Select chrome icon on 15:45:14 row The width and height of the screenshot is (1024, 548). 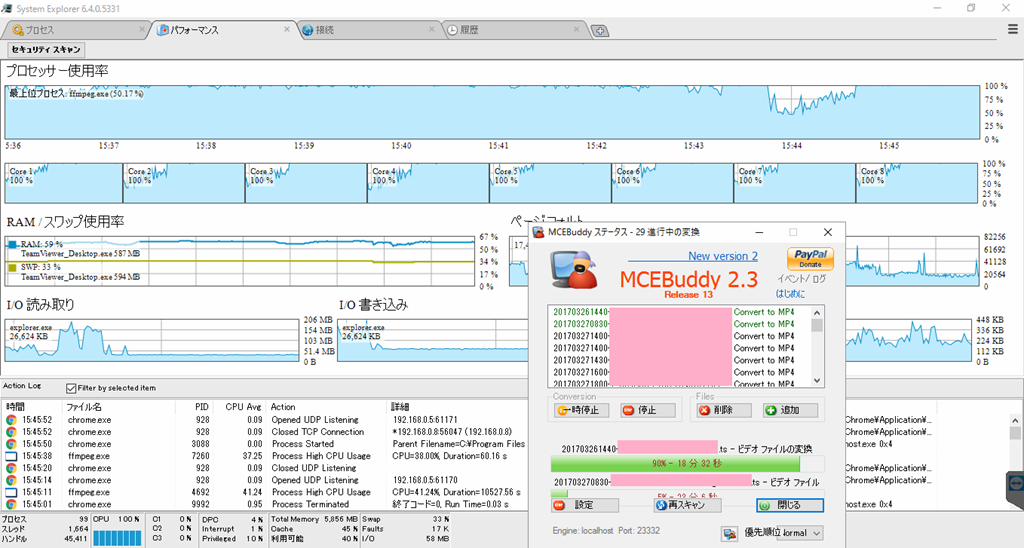[11, 480]
